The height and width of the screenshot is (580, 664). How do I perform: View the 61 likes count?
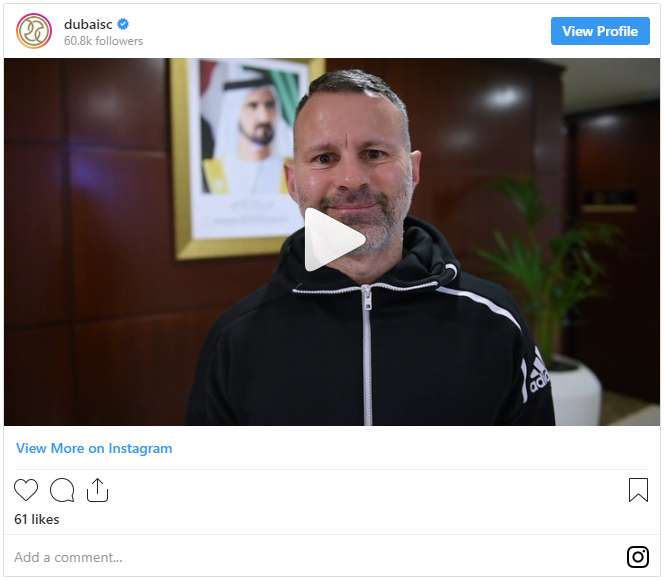[37, 519]
